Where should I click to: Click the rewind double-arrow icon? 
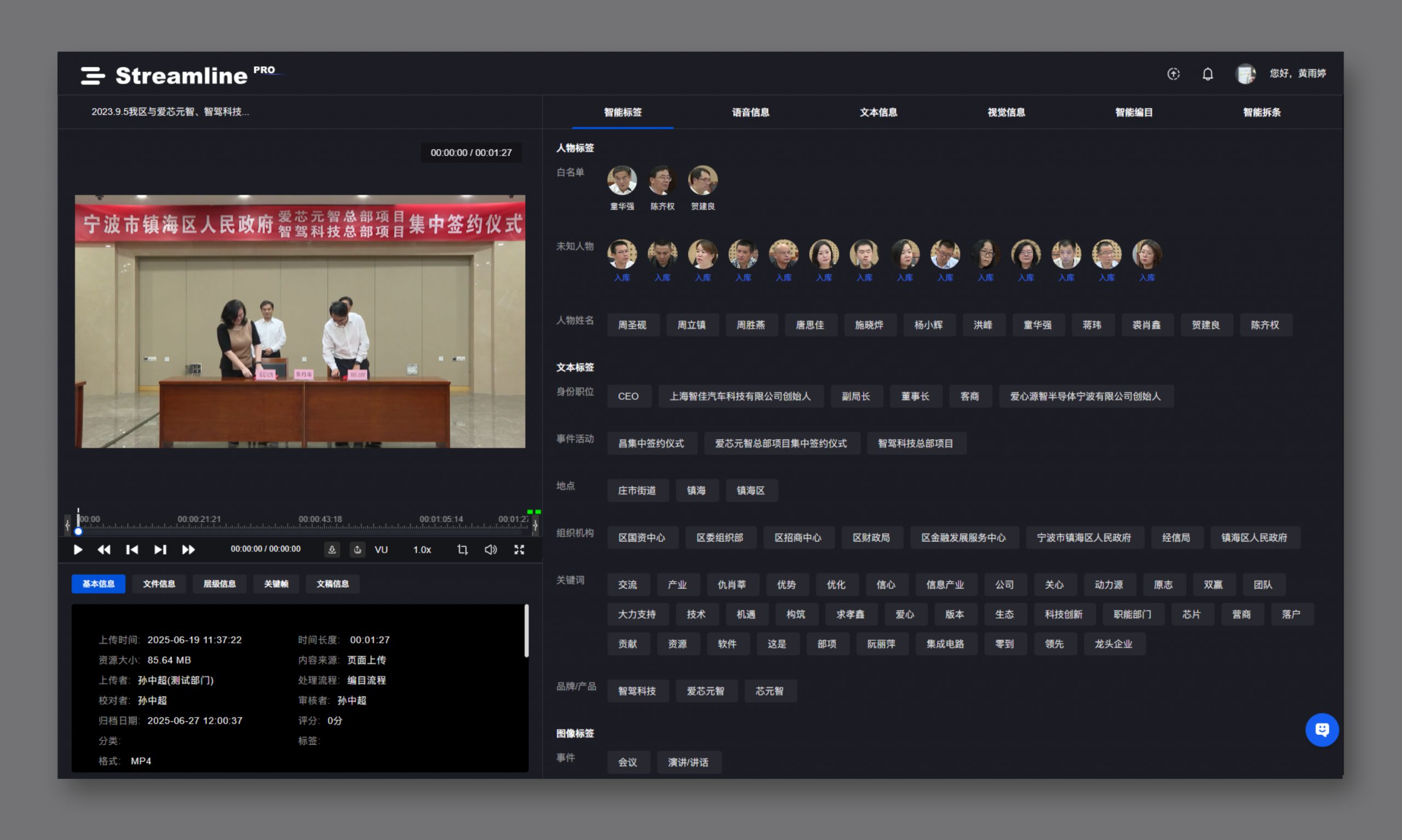pos(104,550)
